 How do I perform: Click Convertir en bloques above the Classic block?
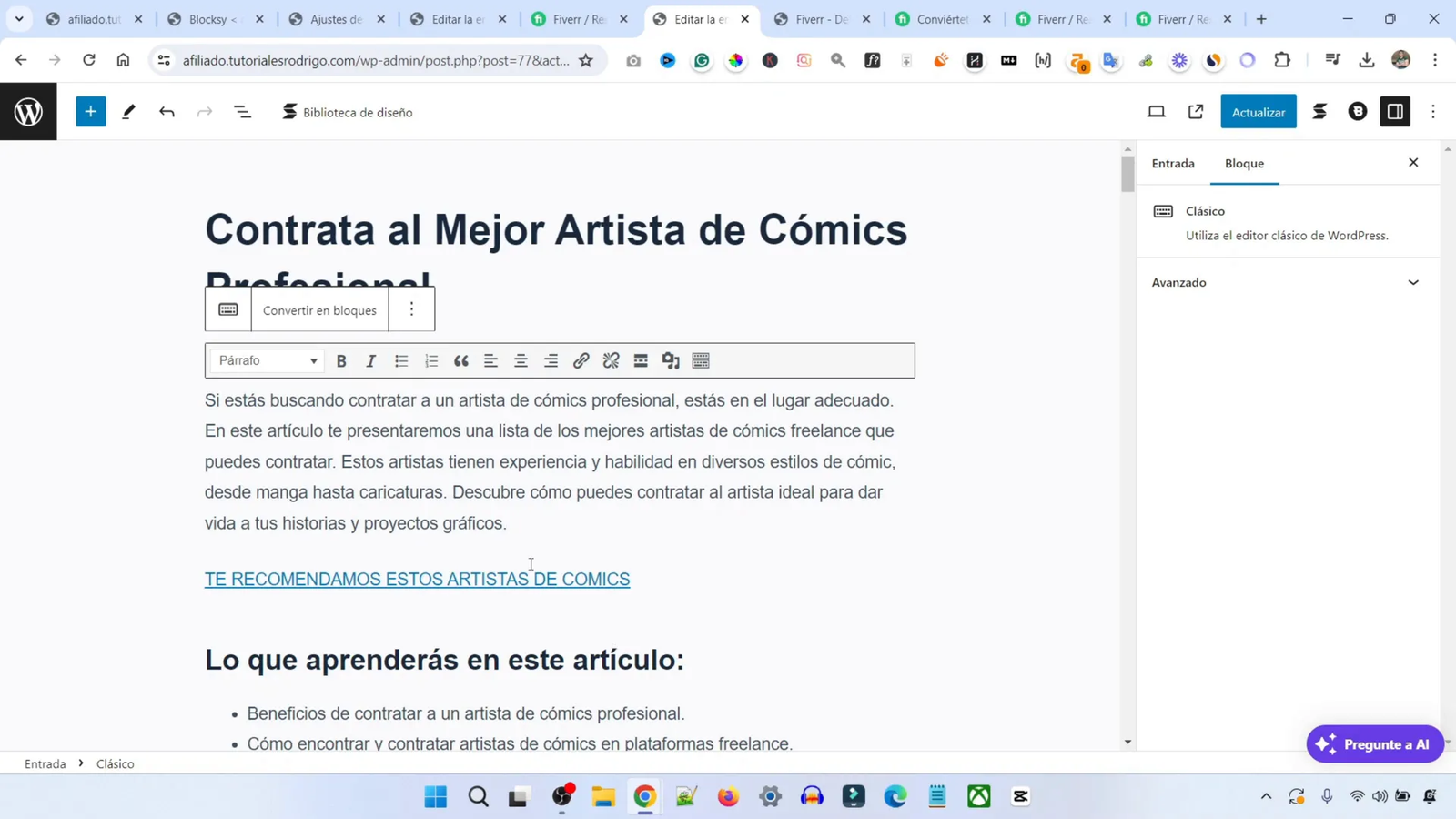(x=319, y=310)
